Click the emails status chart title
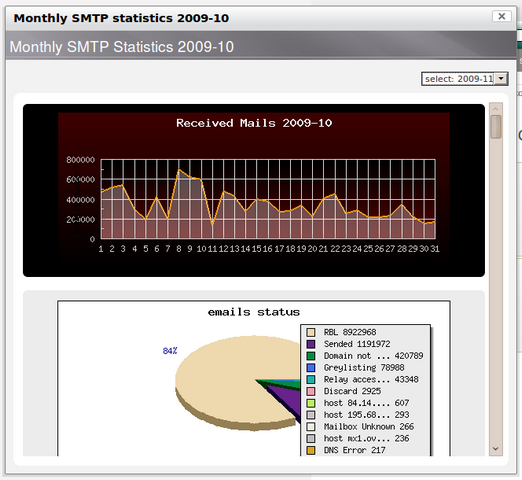Viewport: 522px width, 480px height. pyautogui.click(x=254, y=312)
